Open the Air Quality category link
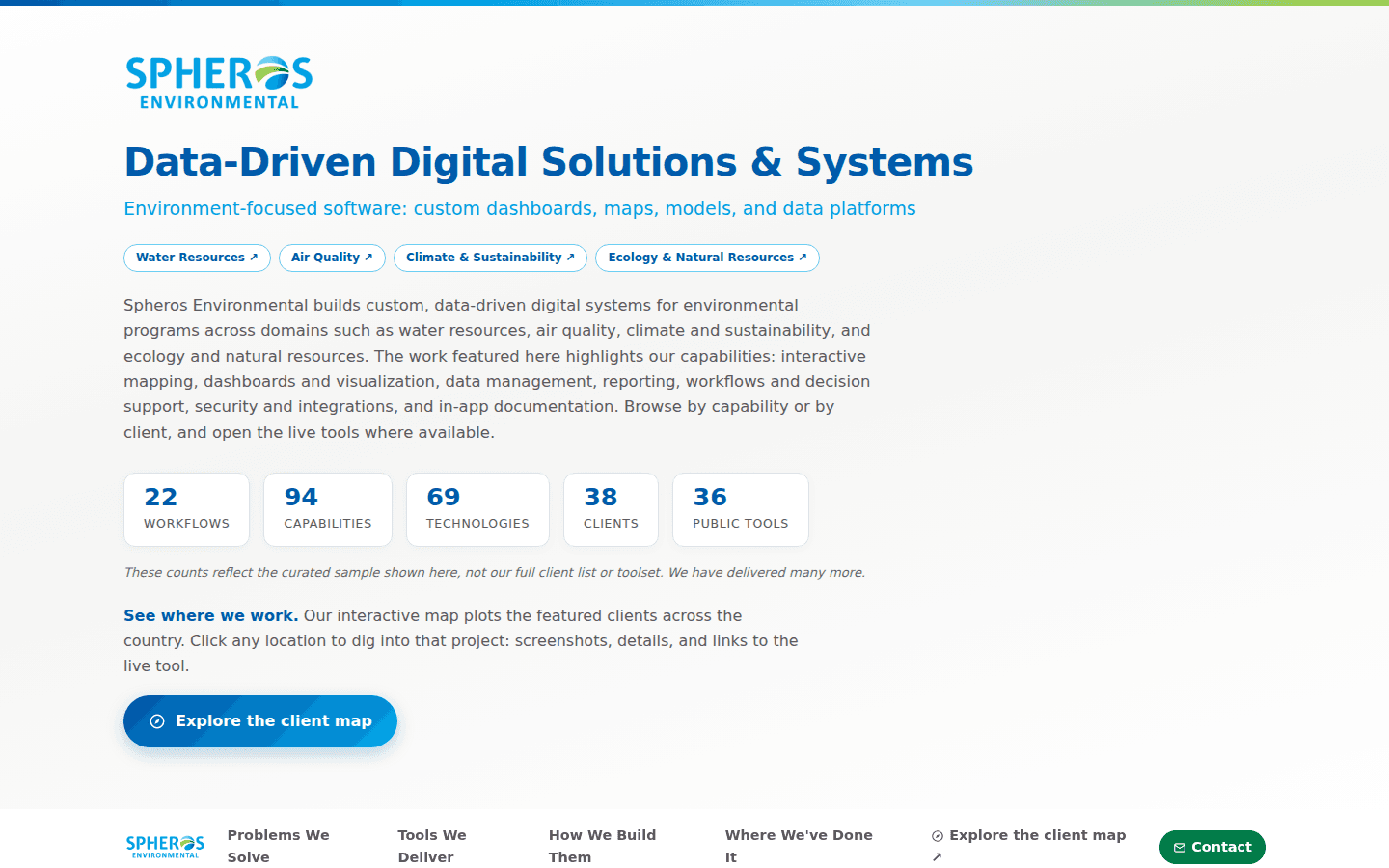The width and height of the screenshot is (1389, 868). click(332, 258)
